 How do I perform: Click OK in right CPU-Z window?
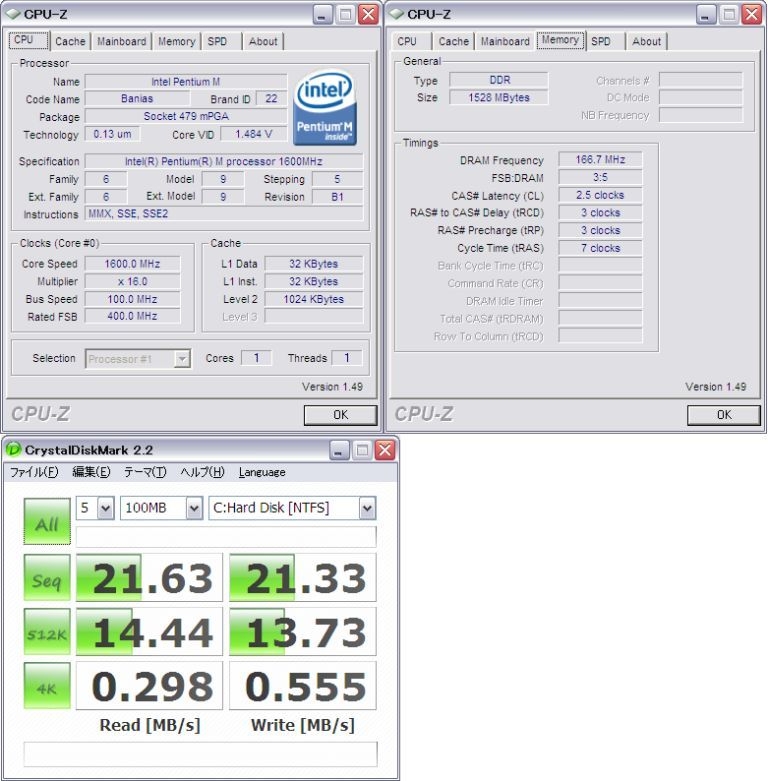click(x=724, y=415)
